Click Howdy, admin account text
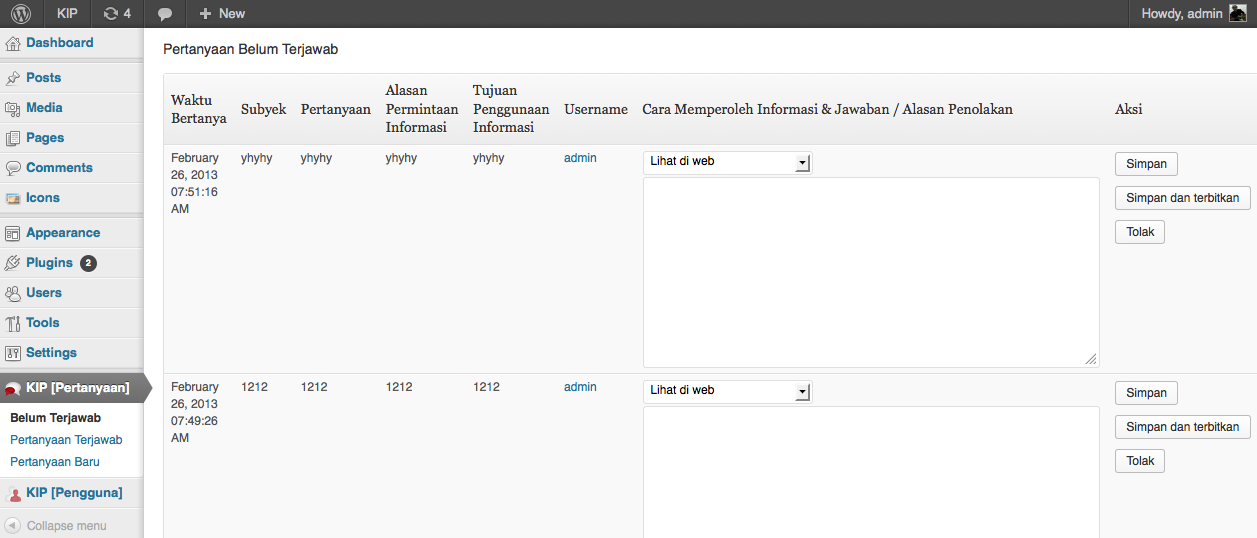Image resolution: width=1257 pixels, height=538 pixels. tap(1182, 14)
